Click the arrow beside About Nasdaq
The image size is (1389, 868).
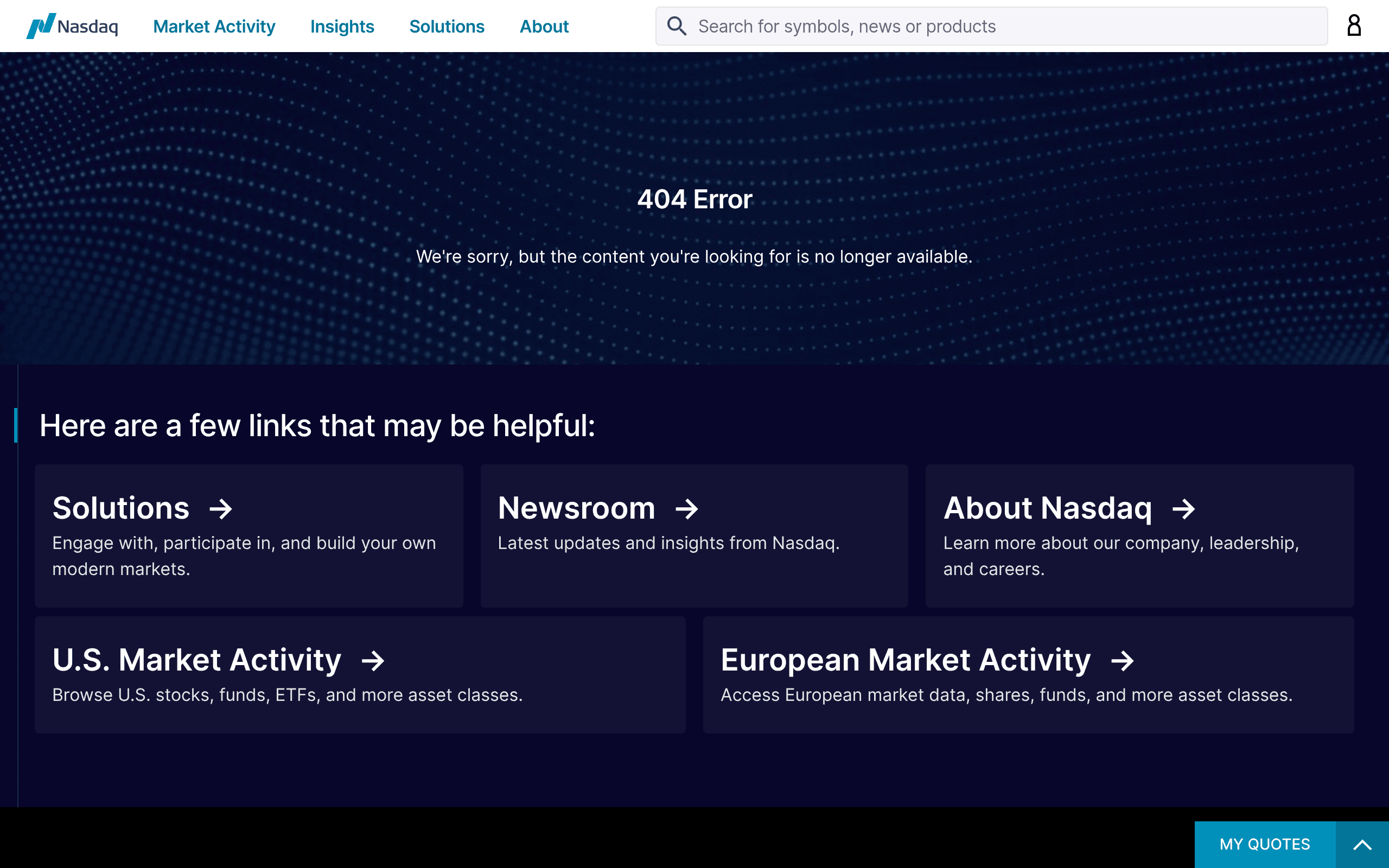(1183, 509)
